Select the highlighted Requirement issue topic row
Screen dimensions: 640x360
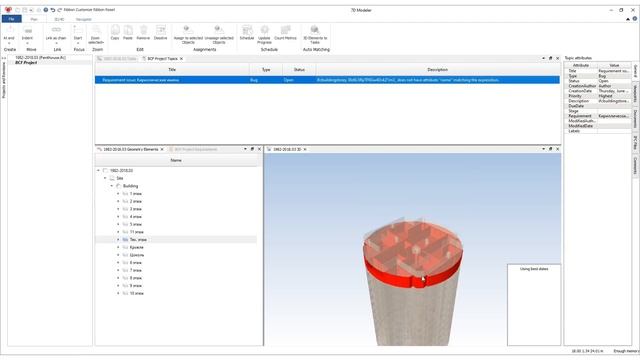pos(327,80)
